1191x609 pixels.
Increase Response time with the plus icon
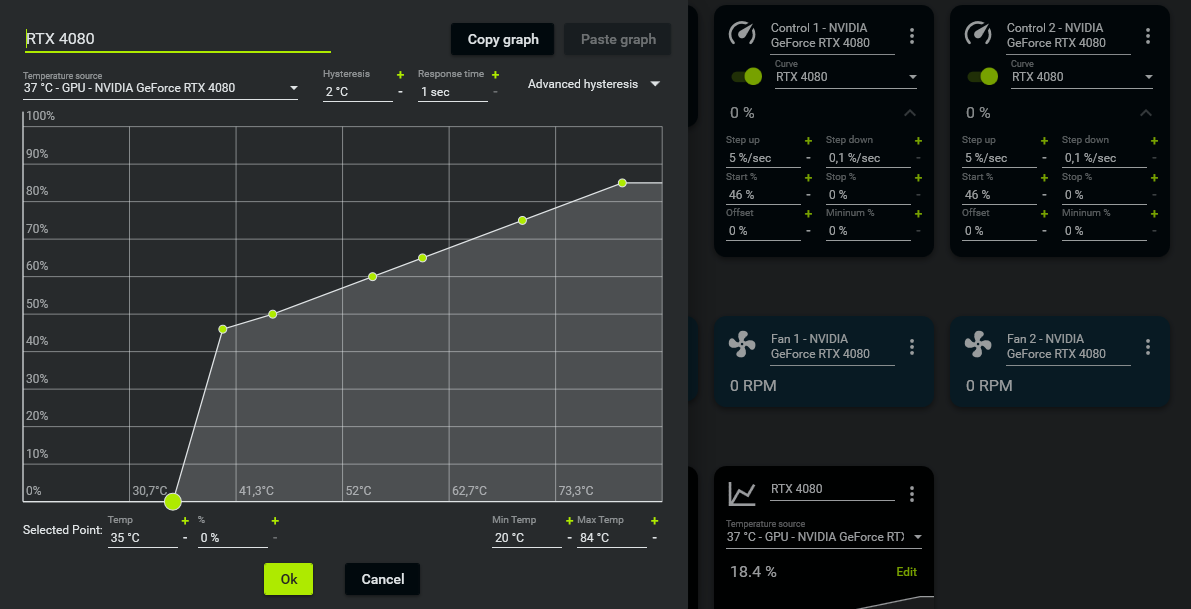pyautogui.click(x=495, y=74)
